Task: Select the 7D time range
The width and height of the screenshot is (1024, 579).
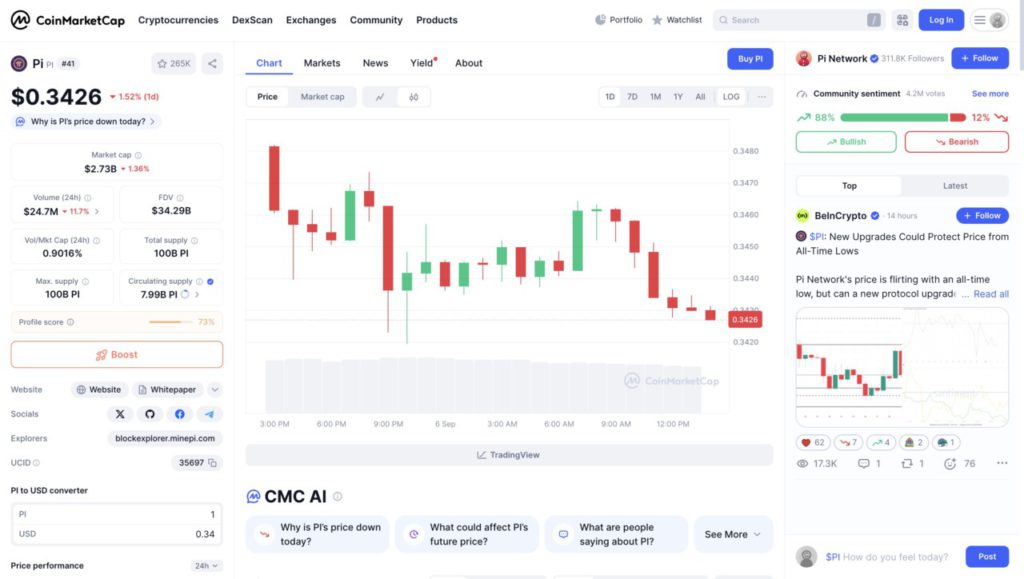Action: coord(632,97)
